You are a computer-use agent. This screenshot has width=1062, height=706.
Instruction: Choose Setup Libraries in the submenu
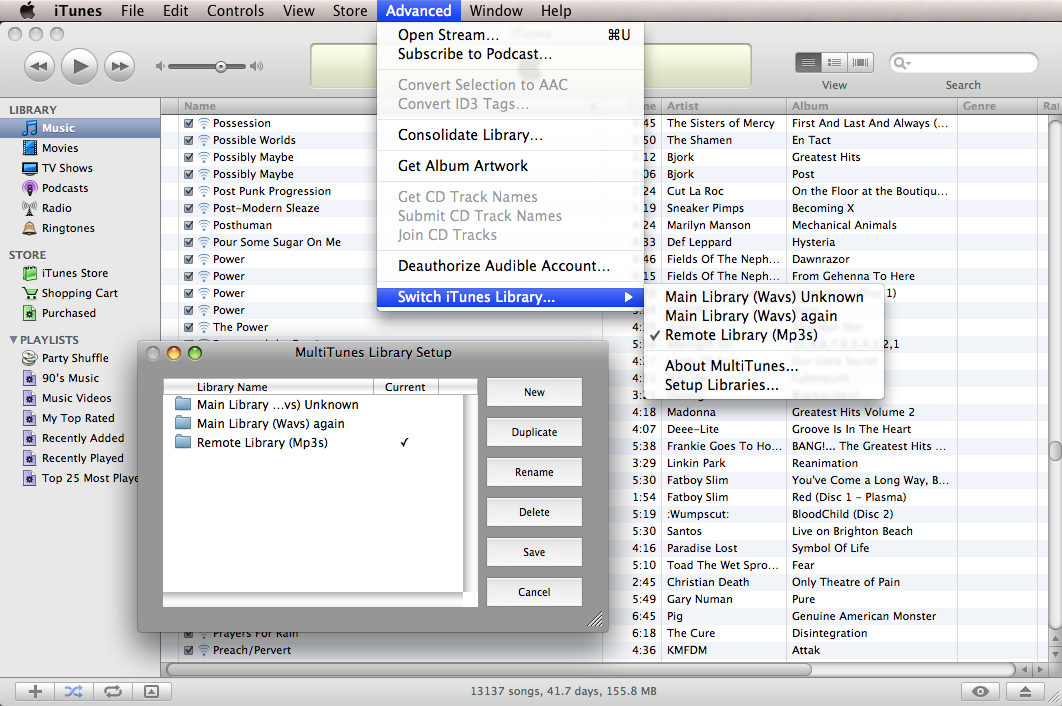point(765,385)
